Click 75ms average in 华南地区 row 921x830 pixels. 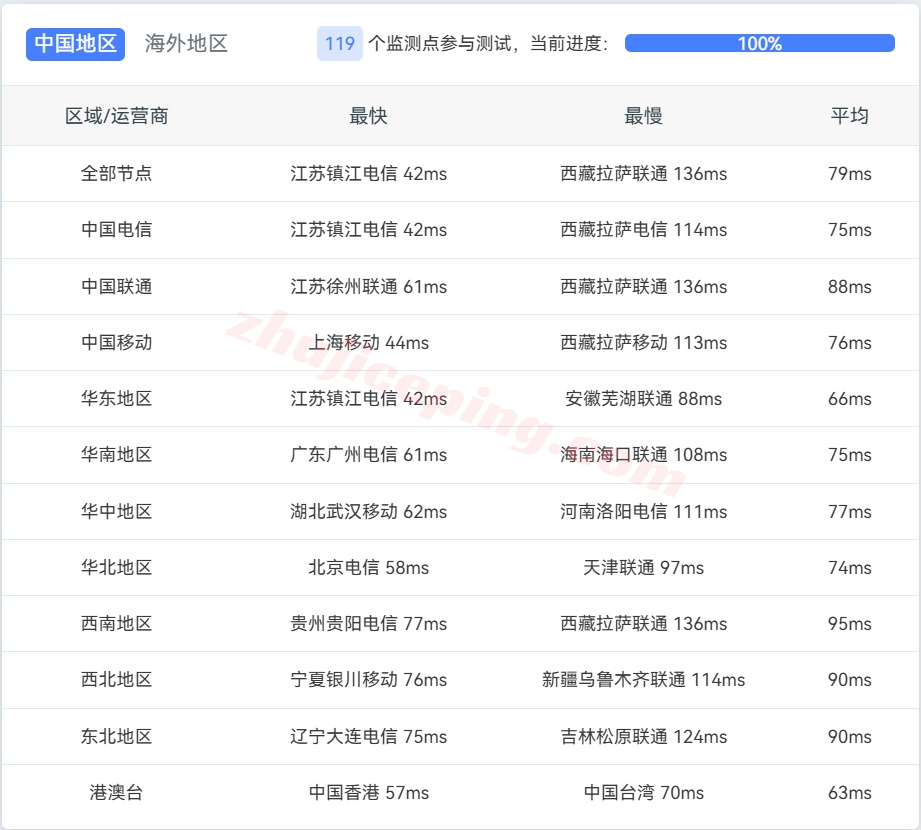click(x=849, y=455)
